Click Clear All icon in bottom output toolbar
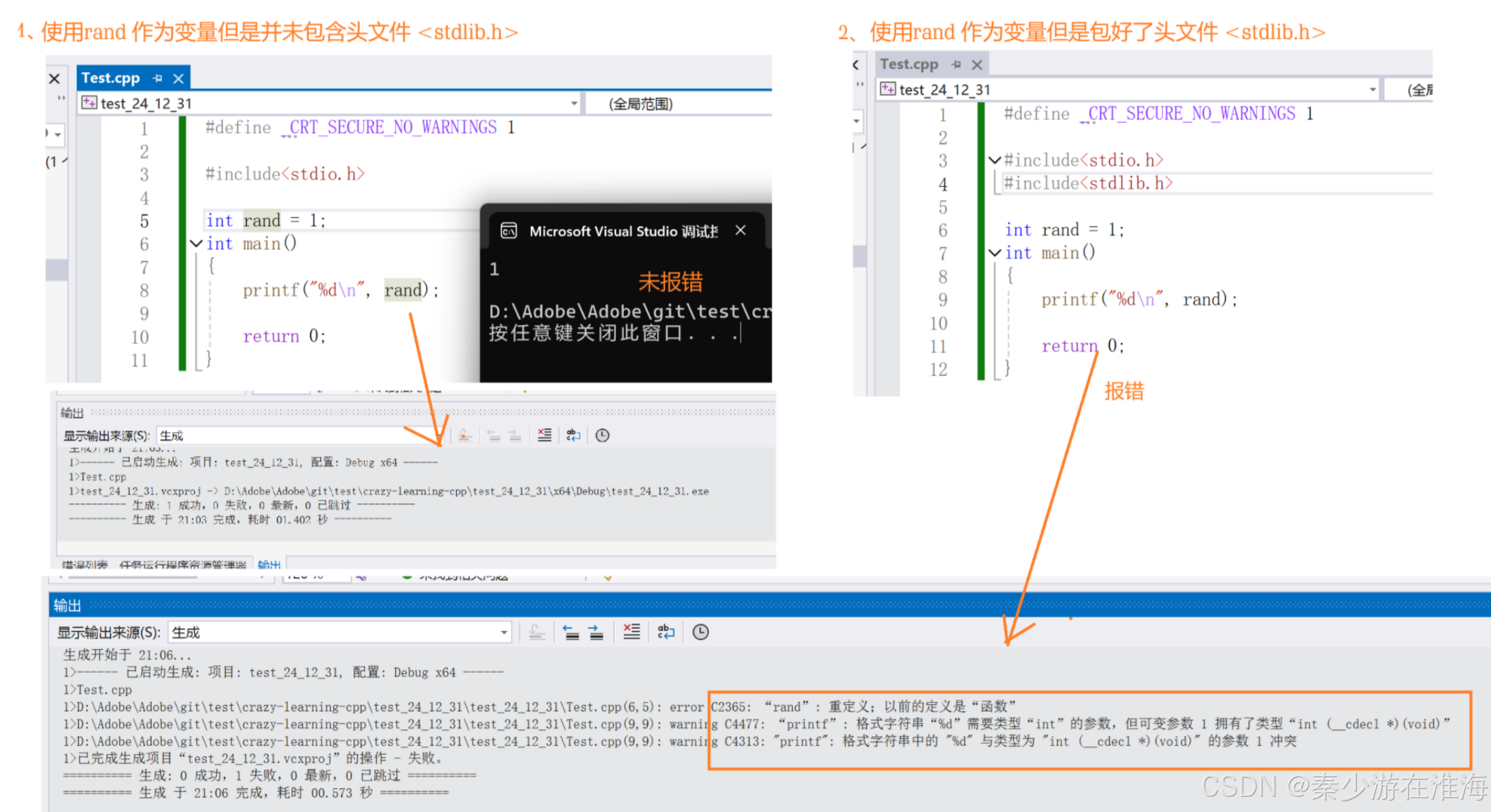The image size is (1491, 812). (x=631, y=632)
